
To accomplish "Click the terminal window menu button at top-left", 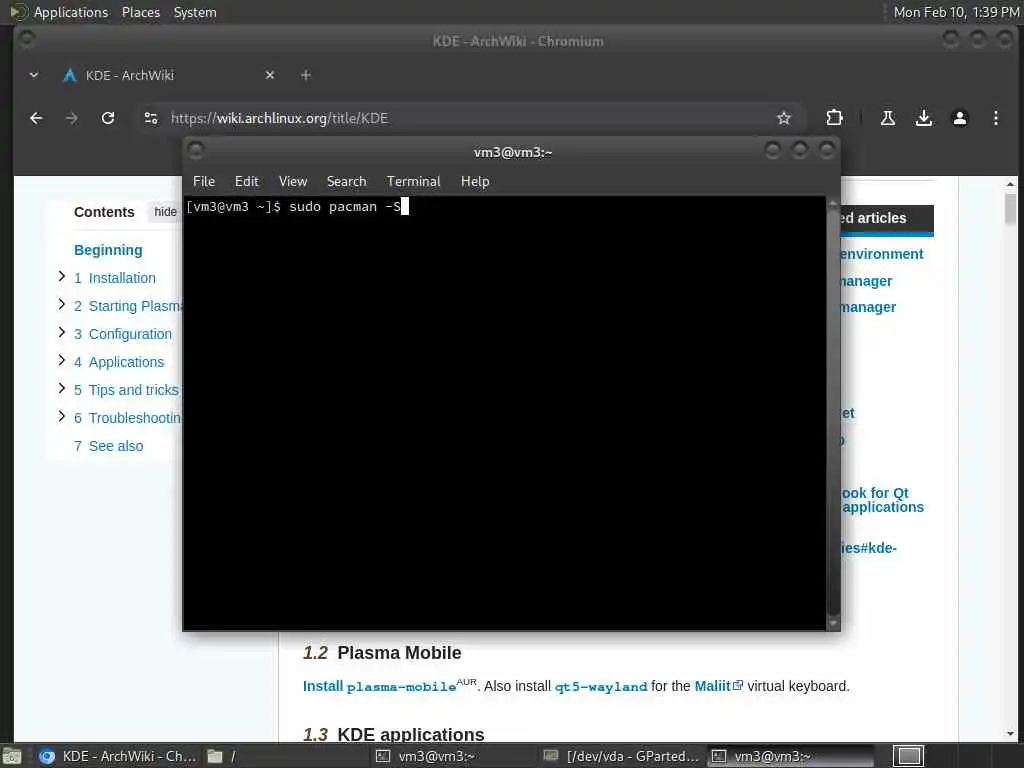I will (x=196, y=150).
